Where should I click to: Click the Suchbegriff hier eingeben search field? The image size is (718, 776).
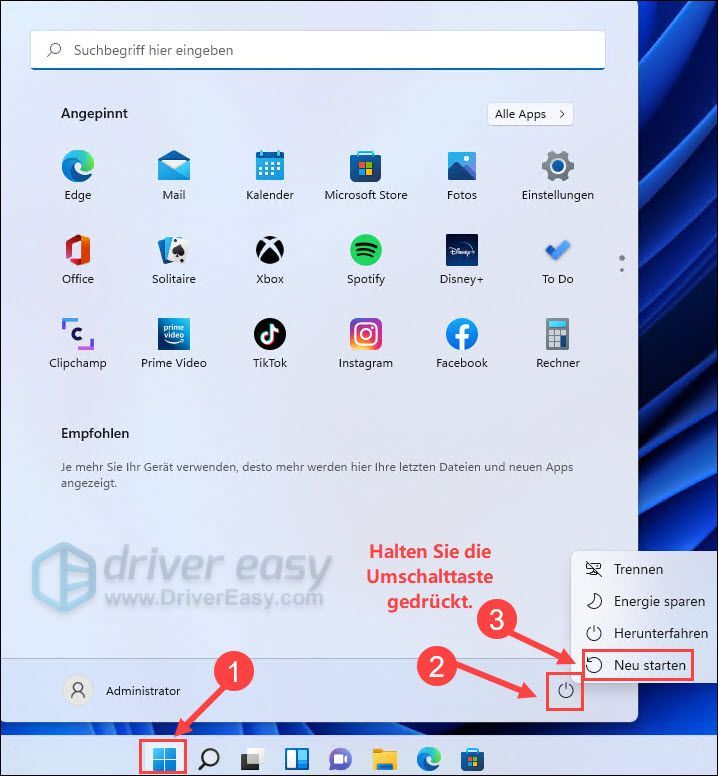pos(318,50)
